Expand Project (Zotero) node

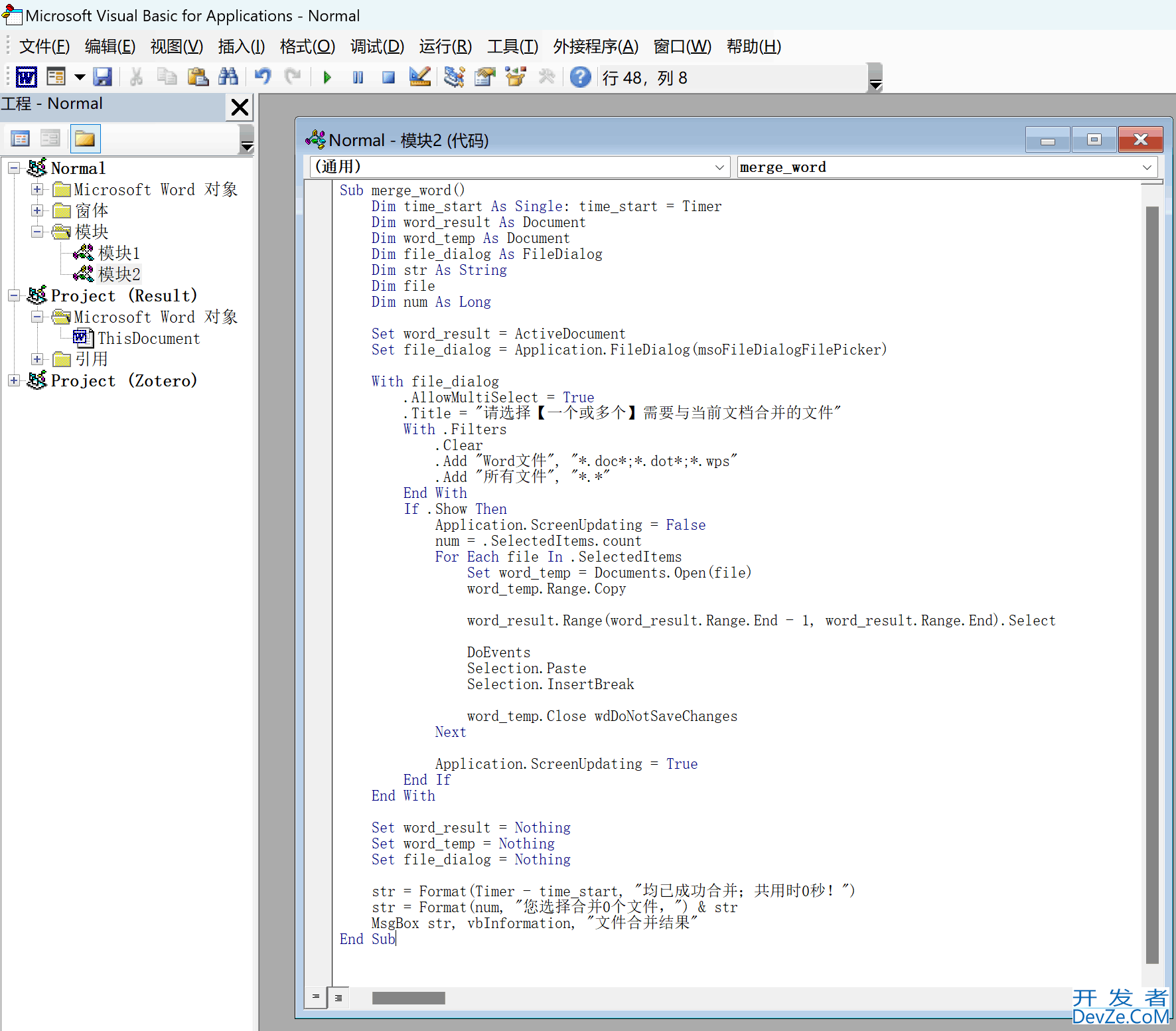point(14,380)
